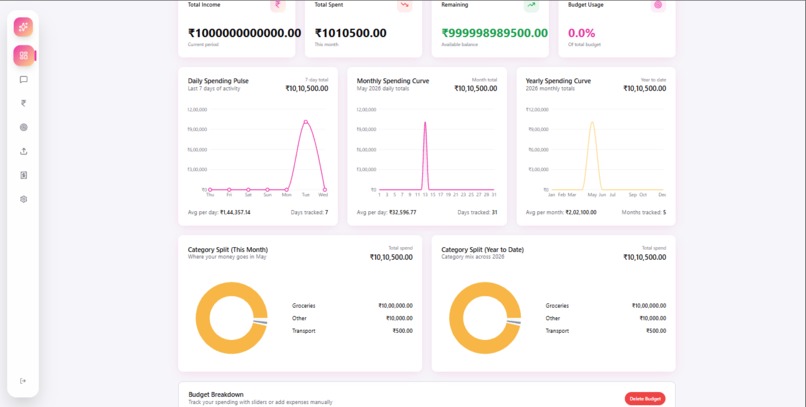Click the app logo at top of sidebar
Viewport: 806px width, 407px height.
point(23,27)
